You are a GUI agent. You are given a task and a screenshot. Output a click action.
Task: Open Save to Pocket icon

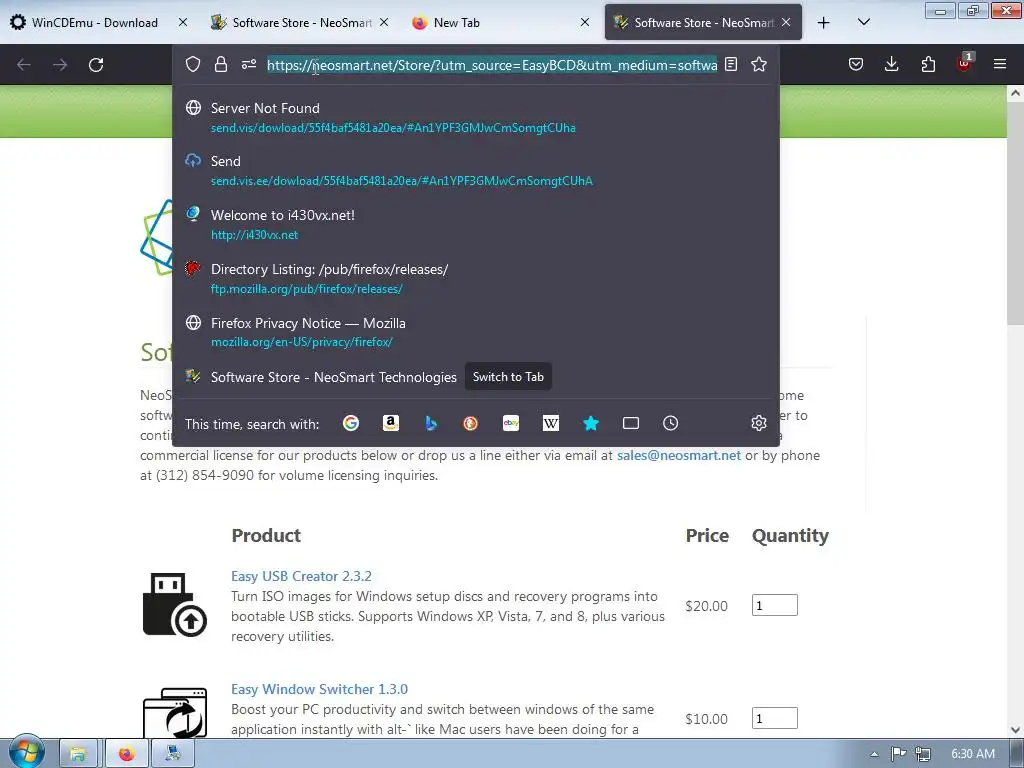tap(856, 64)
